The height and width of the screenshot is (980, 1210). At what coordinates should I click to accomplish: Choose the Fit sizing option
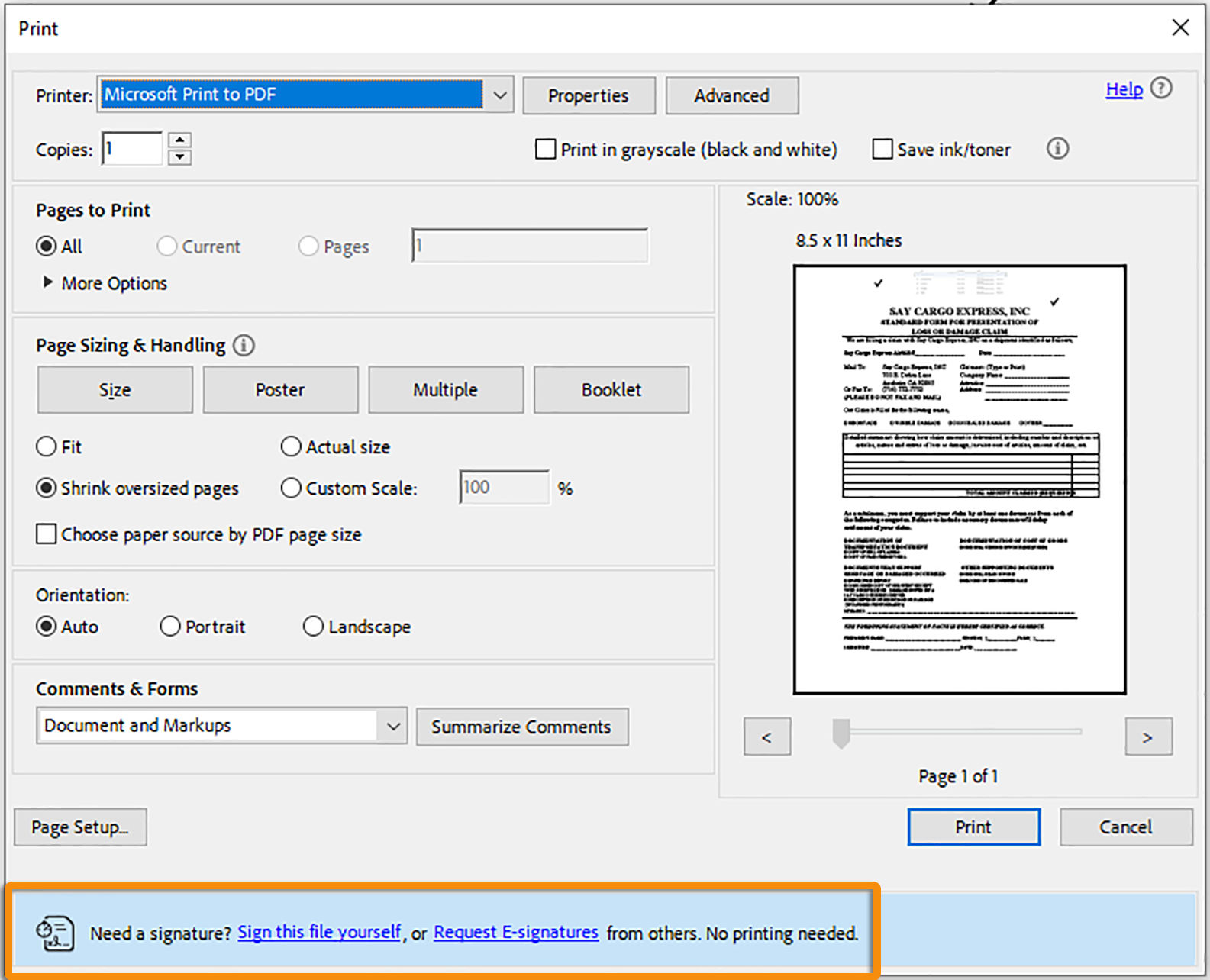pyautogui.click(x=47, y=446)
